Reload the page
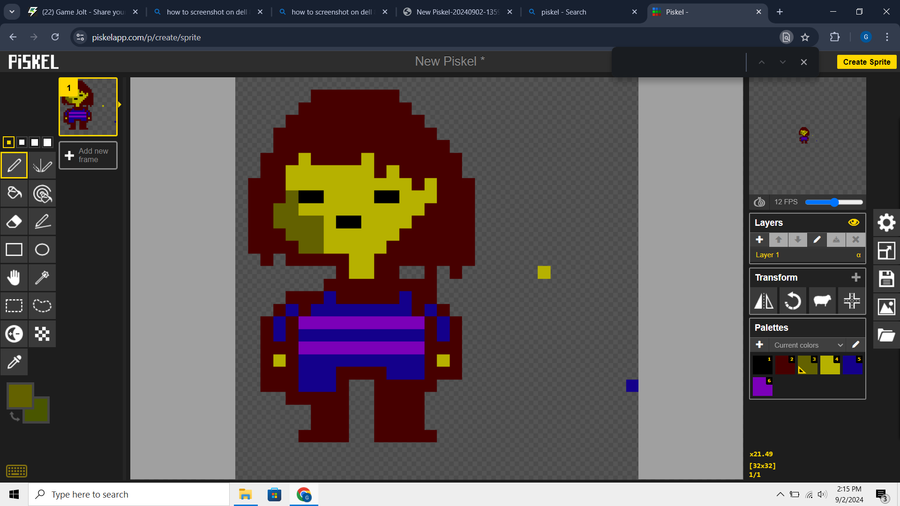 click(55, 37)
